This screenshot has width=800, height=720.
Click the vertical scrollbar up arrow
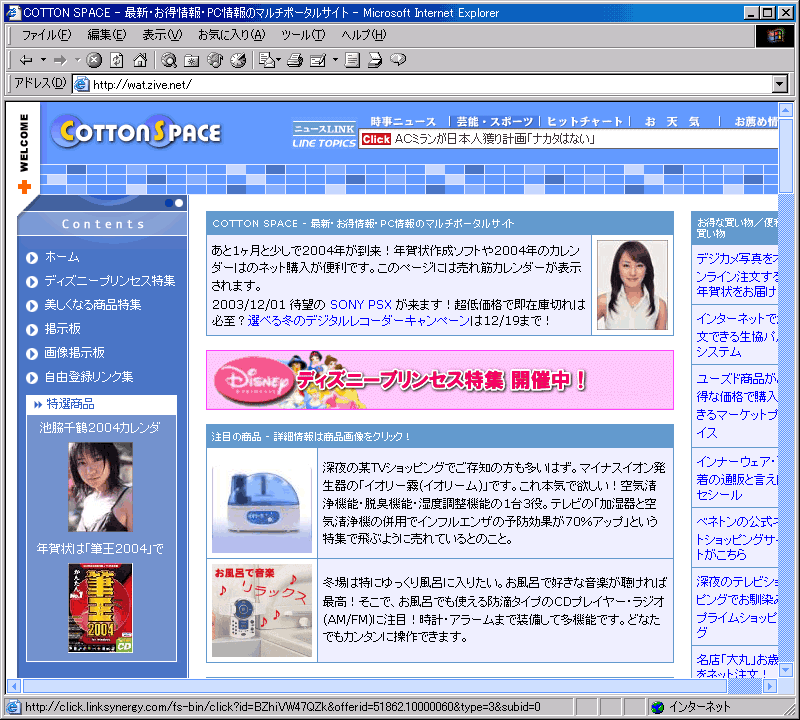click(786, 109)
